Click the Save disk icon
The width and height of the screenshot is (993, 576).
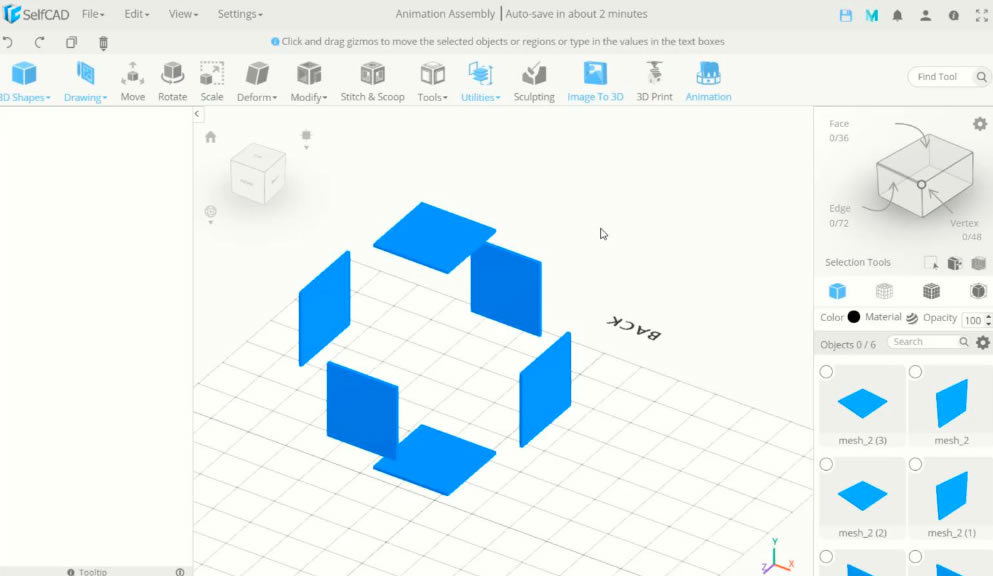pyautogui.click(x=845, y=16)
